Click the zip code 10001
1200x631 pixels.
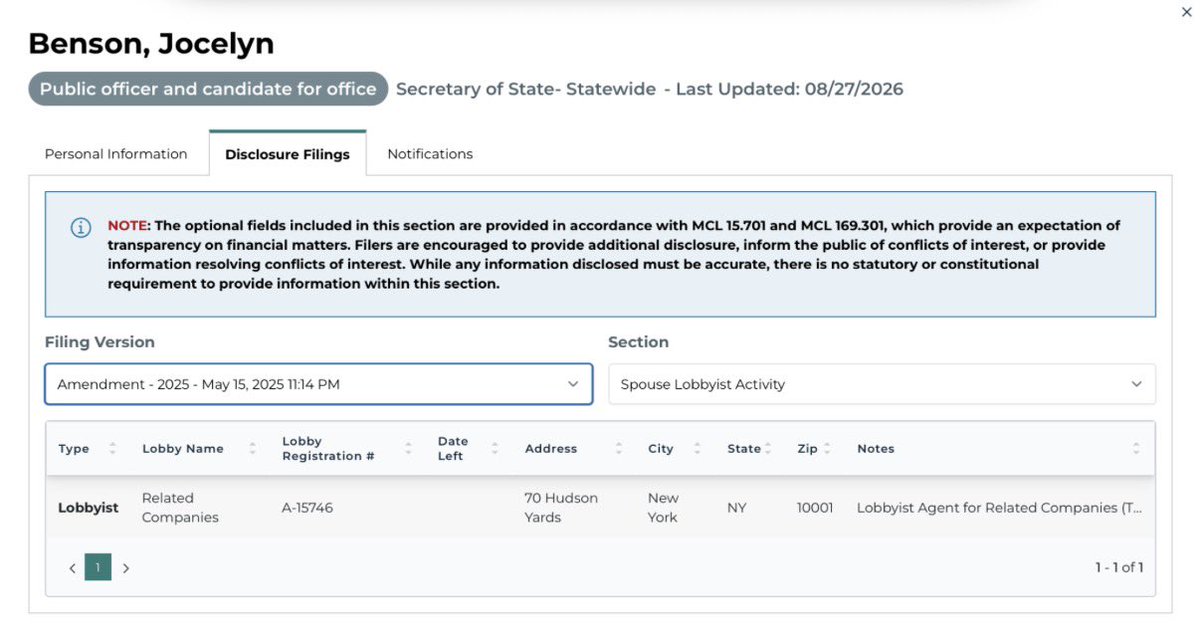pos(815,508)
